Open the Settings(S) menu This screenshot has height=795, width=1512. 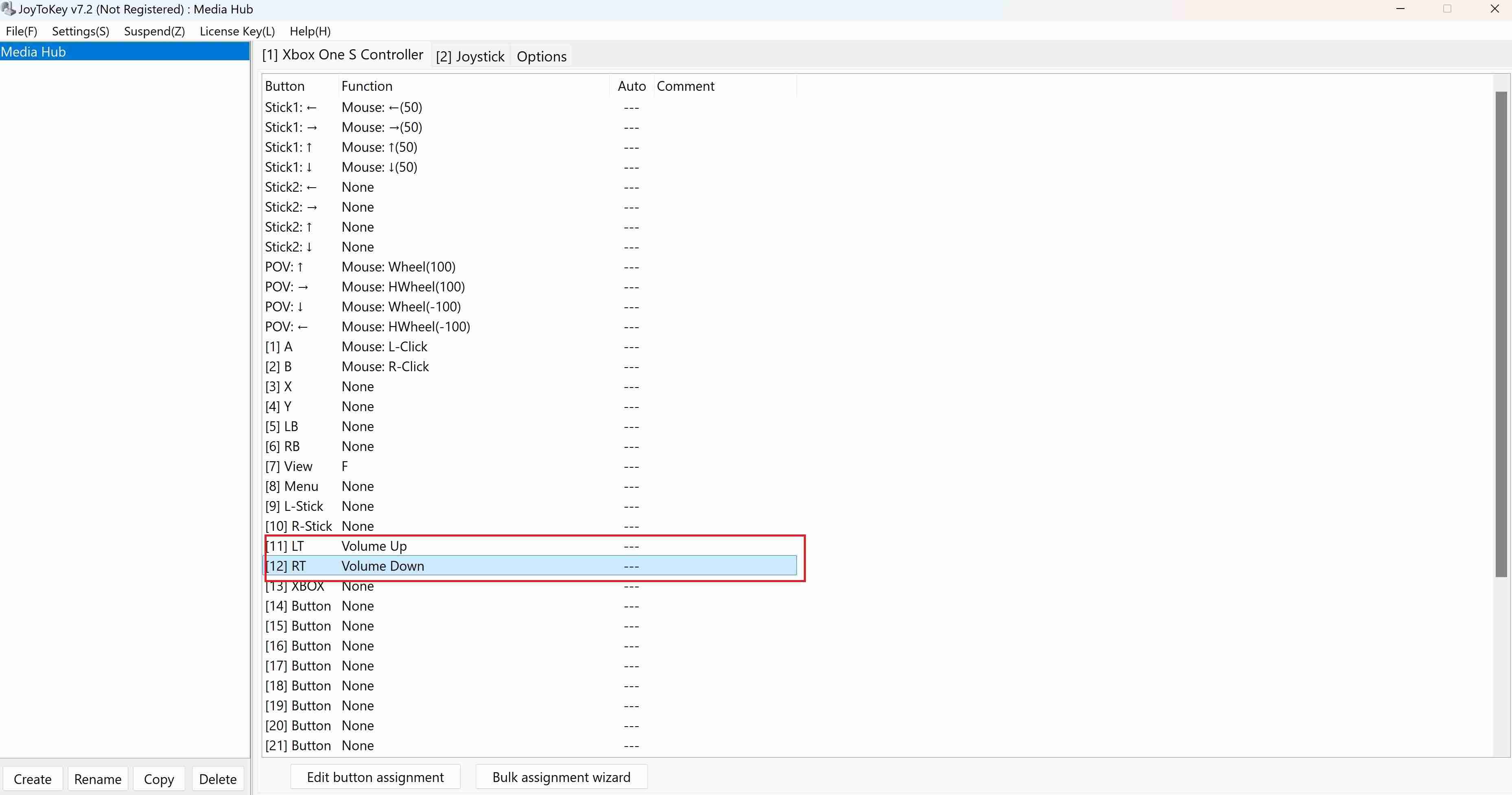[x=81, y=32]
